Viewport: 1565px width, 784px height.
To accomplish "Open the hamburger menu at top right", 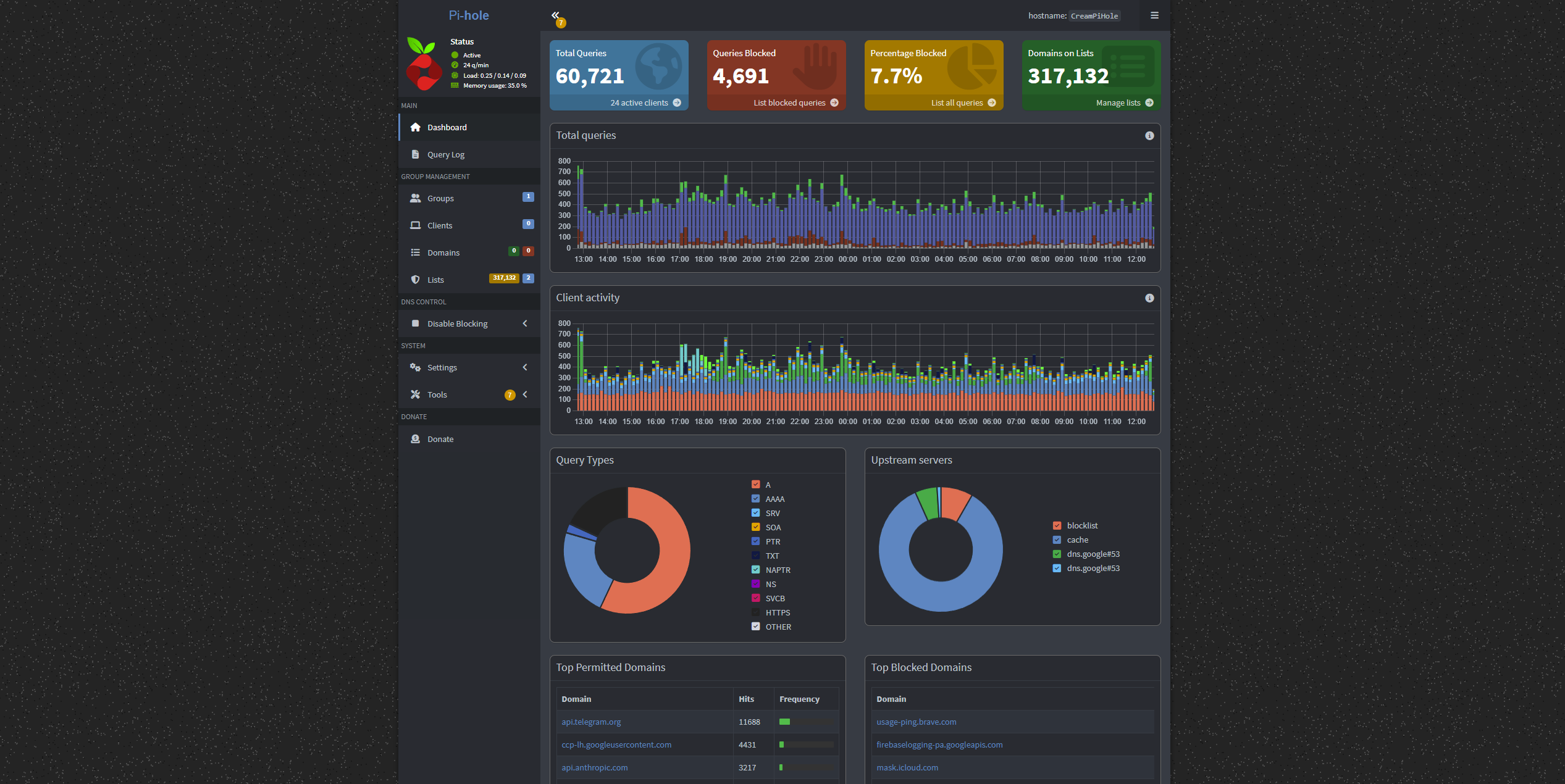I will coord(1154,15).
